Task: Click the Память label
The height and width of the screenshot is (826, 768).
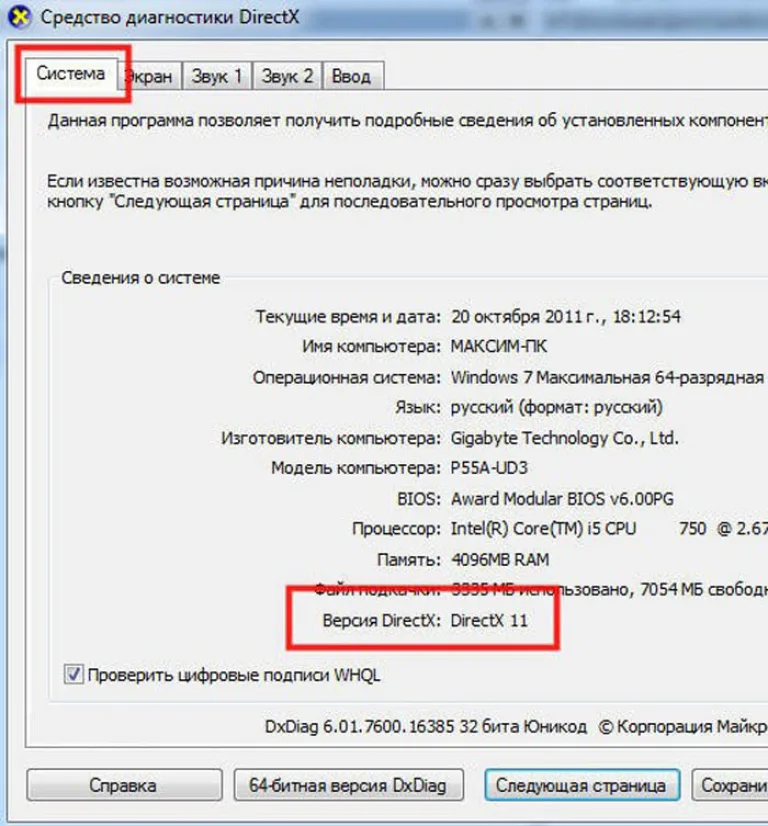Action: click(409, 559)
